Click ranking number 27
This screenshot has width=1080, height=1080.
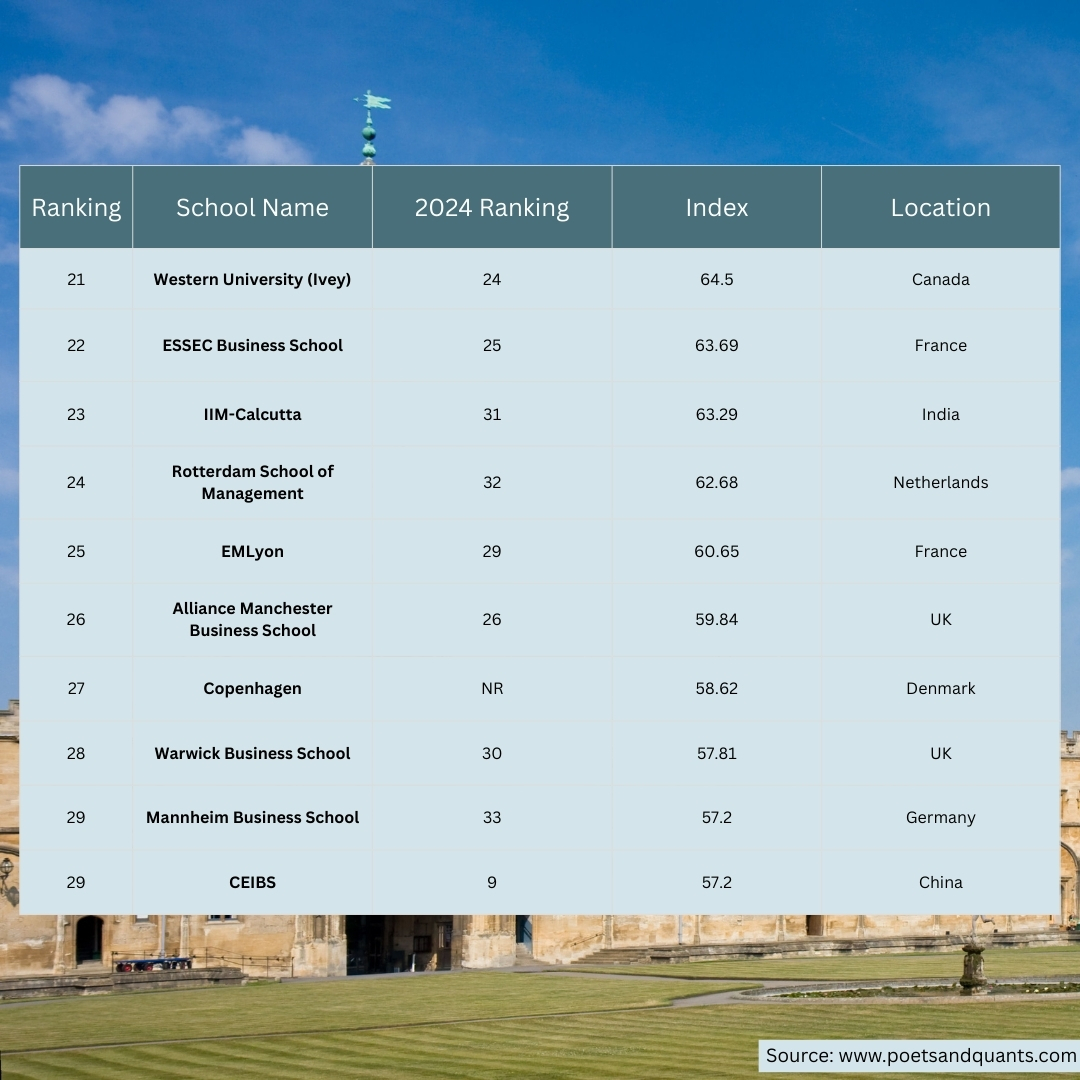[76, 689]
